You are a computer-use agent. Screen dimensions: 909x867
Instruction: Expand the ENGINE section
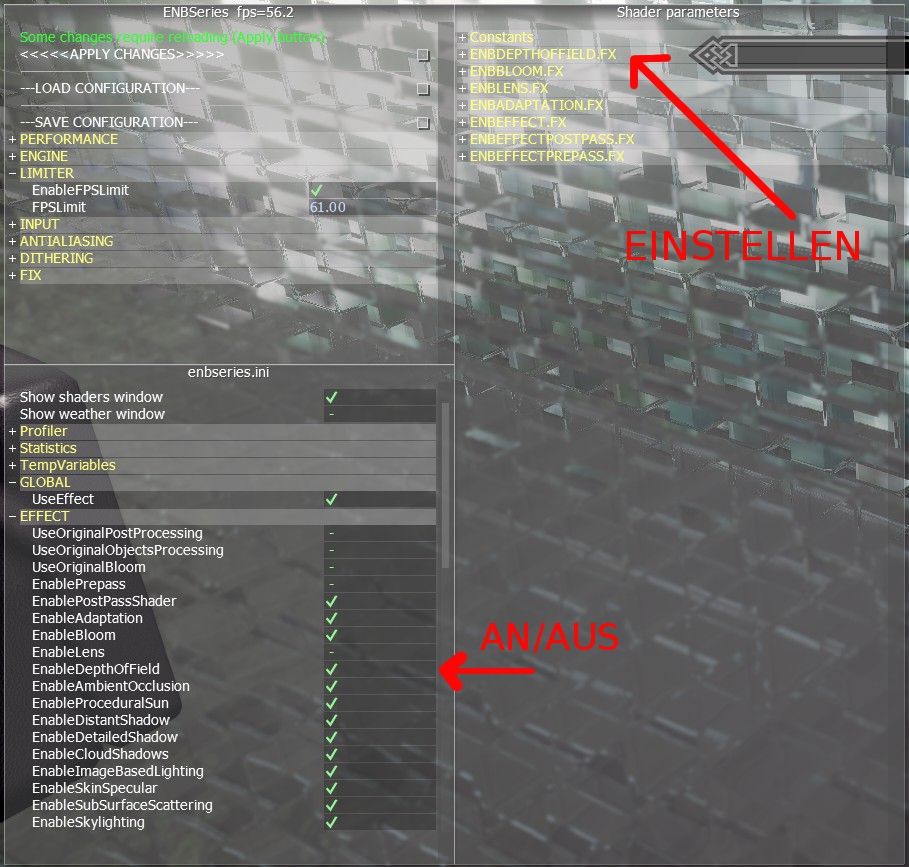(12, 156)
